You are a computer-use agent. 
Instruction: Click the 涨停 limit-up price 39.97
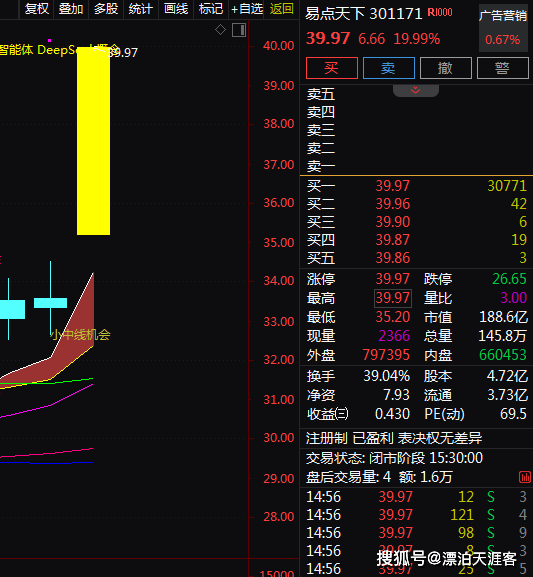pyautogui.click(x=392, y=279)
